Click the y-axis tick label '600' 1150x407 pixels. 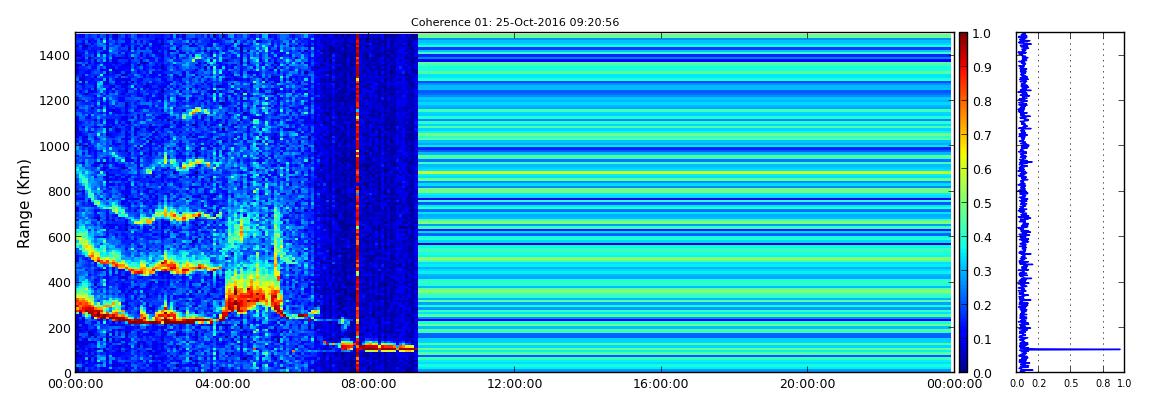(x=59, y=238)
